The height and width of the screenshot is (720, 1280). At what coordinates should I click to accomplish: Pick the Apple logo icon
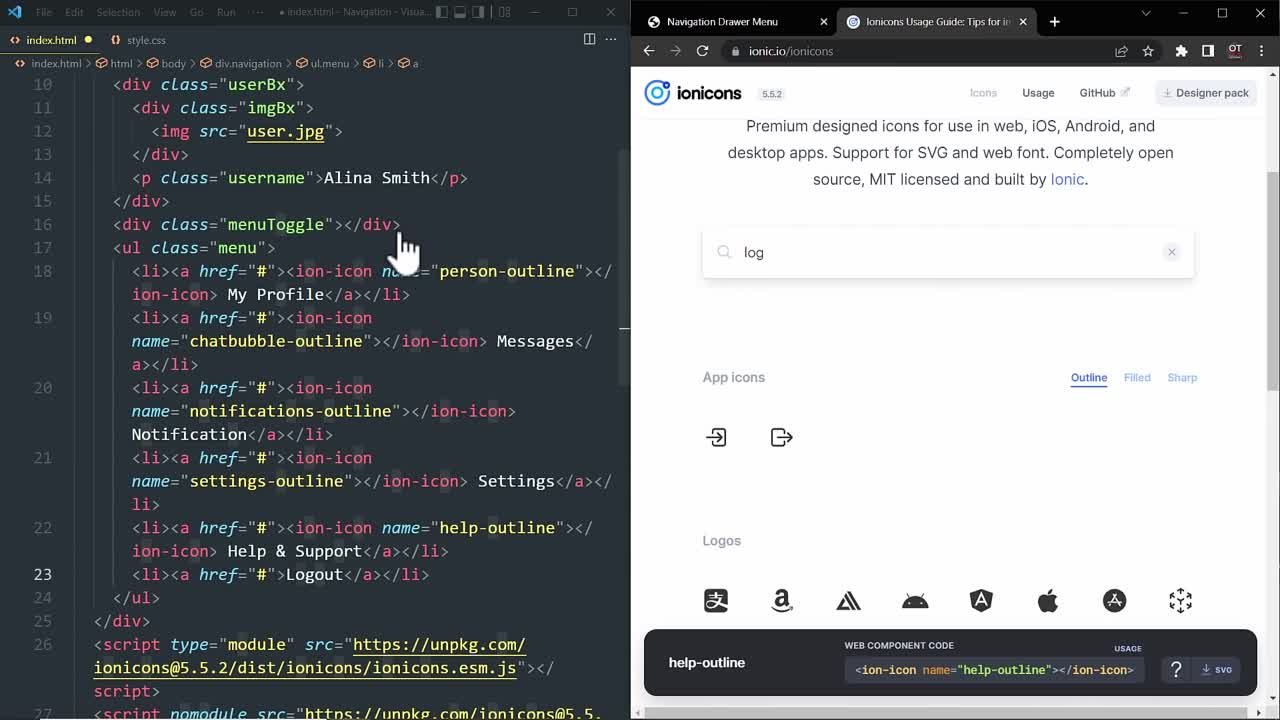click(x=1048, y=600)
